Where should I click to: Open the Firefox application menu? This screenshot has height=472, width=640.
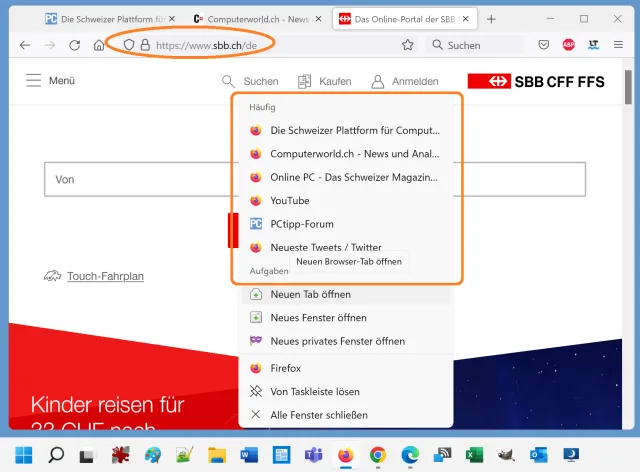(x=618, y=45)
